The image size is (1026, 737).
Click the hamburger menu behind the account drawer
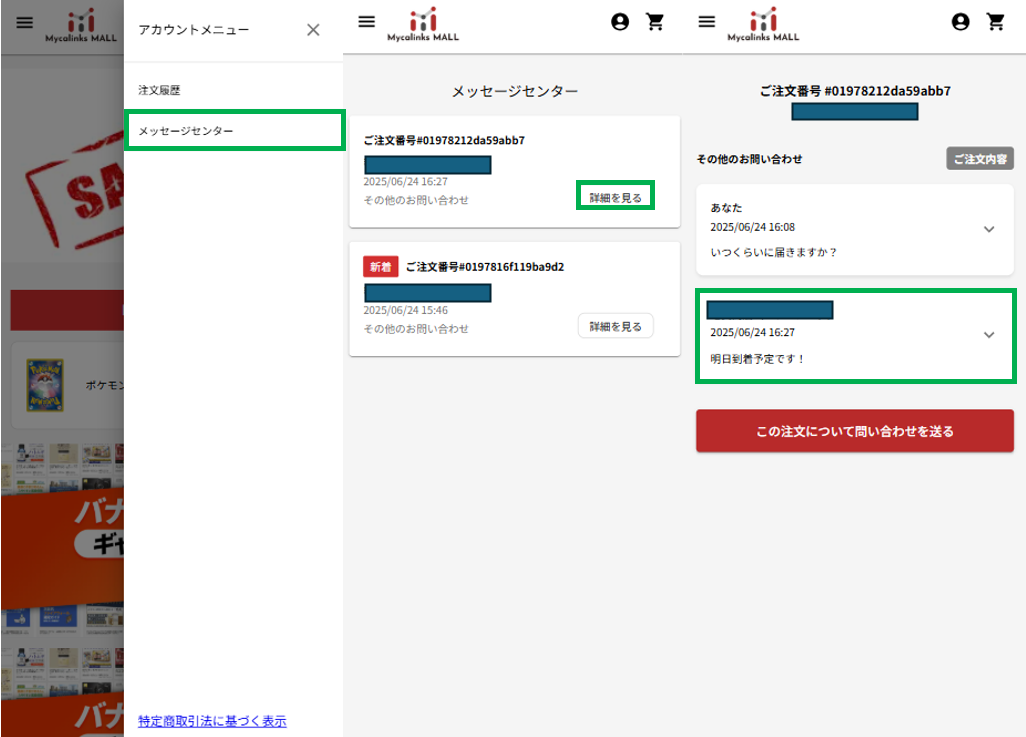click(x=24, y=22)
